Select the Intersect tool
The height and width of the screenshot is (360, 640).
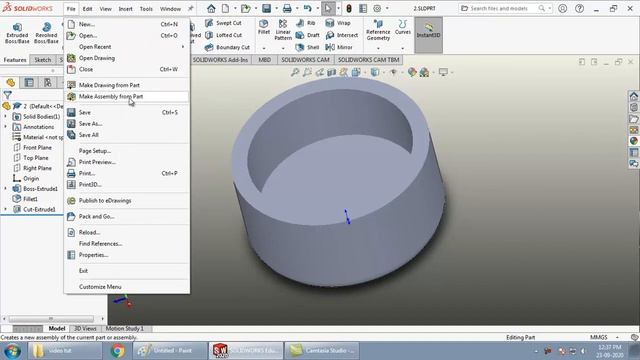[342, 35]
